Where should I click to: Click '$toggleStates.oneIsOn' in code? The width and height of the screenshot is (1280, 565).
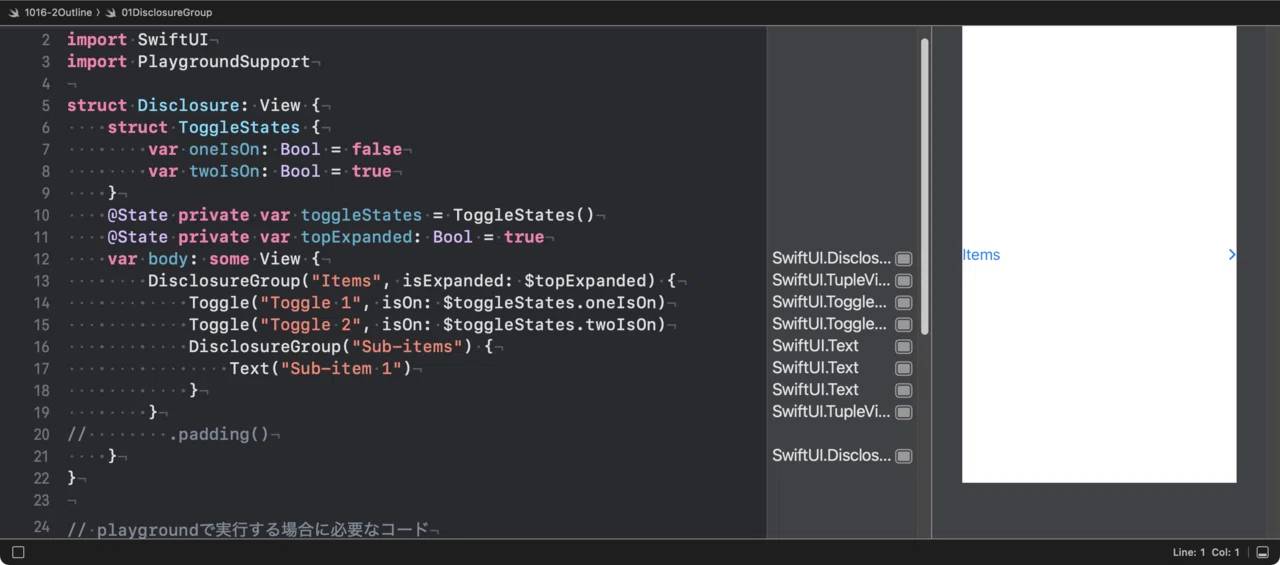[548, 304]
